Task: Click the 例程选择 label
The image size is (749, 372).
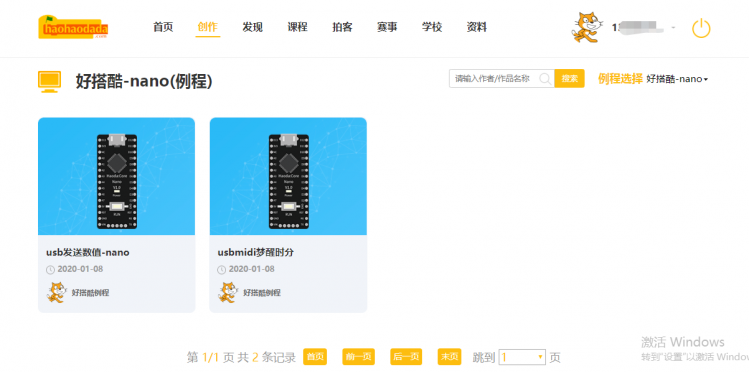Action: click(x=620, y=79)
